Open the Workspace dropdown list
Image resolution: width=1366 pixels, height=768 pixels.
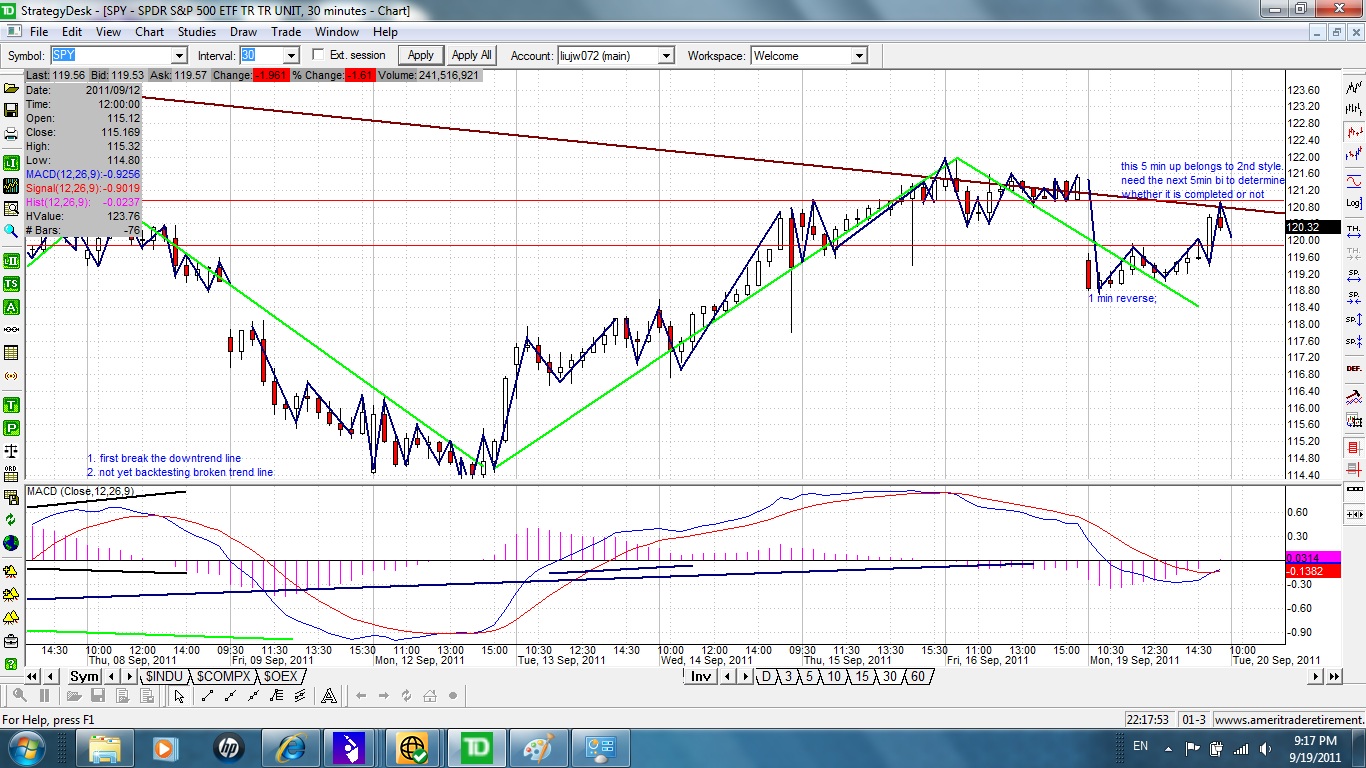click(858, 56)
